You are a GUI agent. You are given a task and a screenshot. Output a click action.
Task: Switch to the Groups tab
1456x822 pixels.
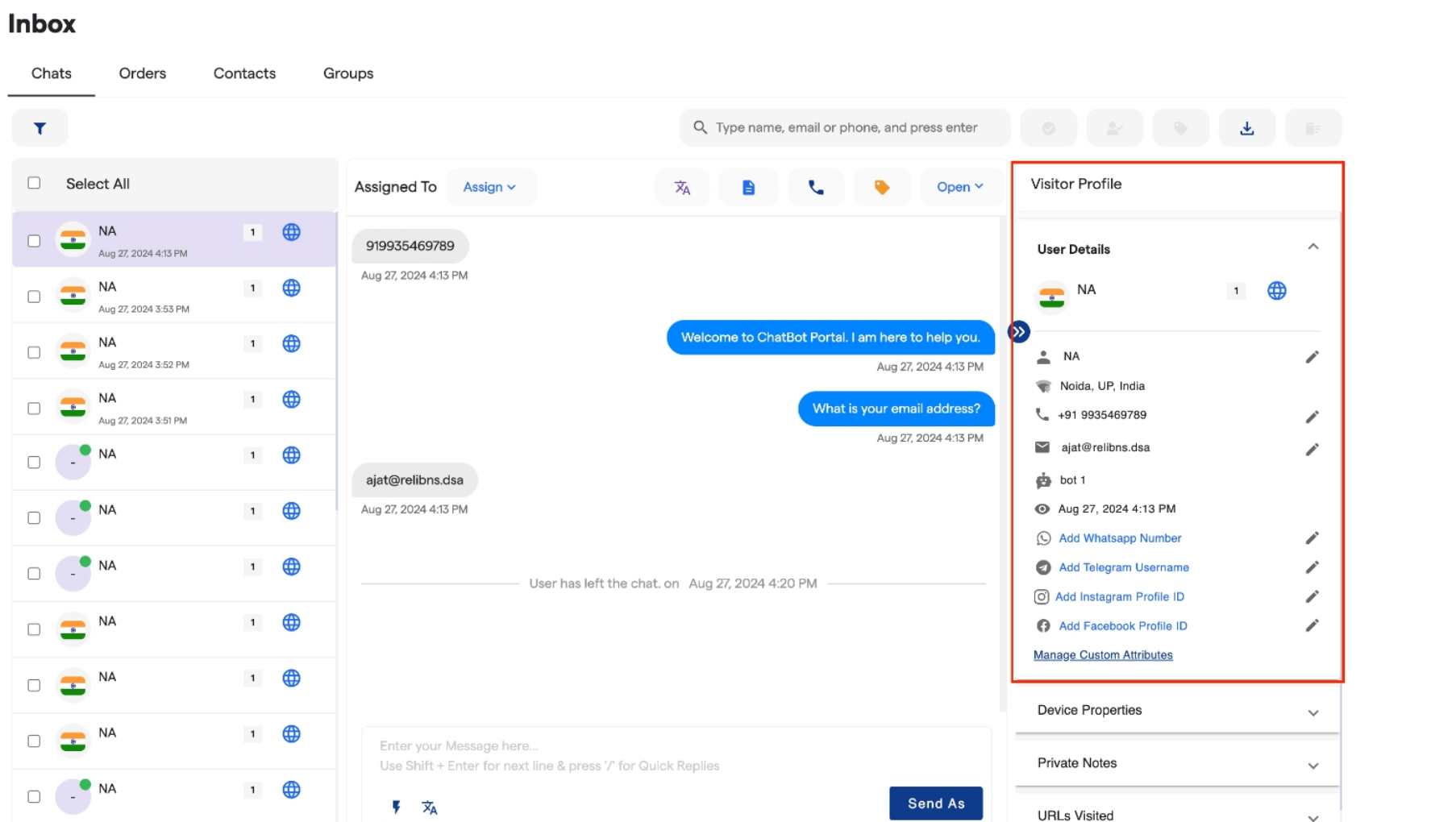[x=348, y=73]
